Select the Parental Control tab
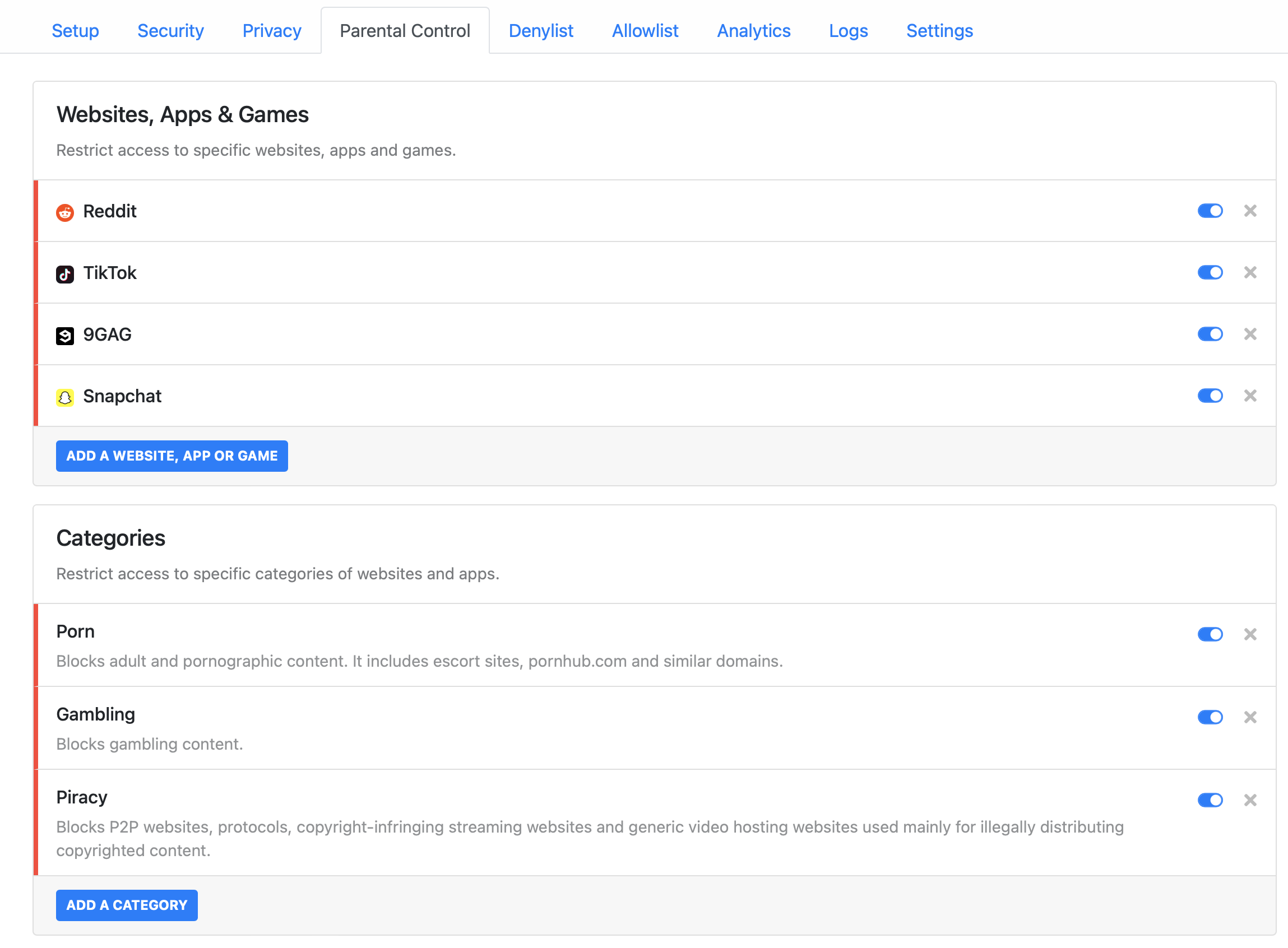Image resolution: width=1288 pixels, height=948 pixels. tap(405, 30)
